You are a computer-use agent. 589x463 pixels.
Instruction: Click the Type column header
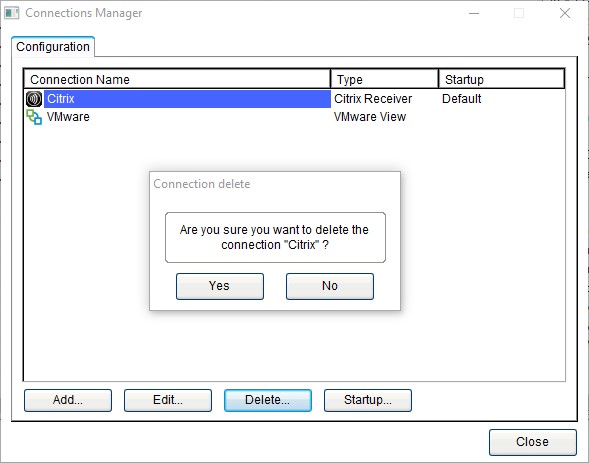pyautogui.click(x=385, y=79)
